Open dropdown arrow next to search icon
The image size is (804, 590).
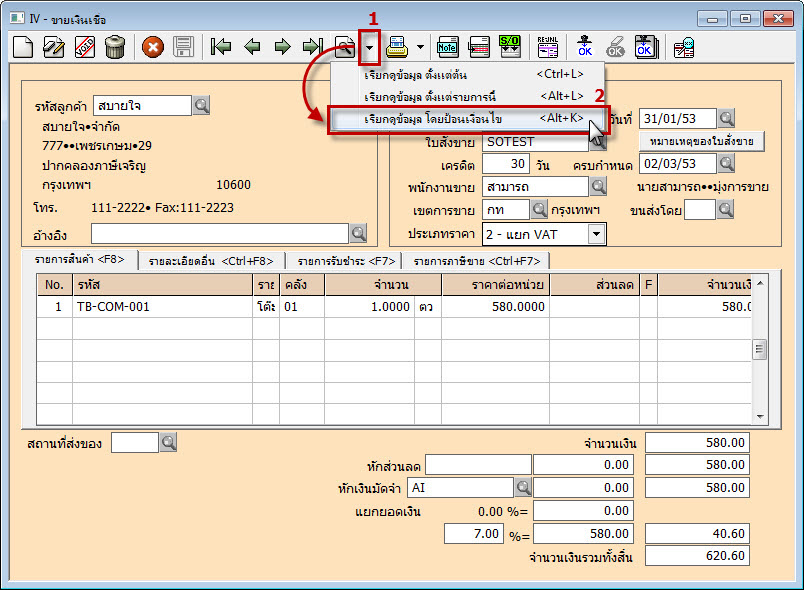[370, 46]
